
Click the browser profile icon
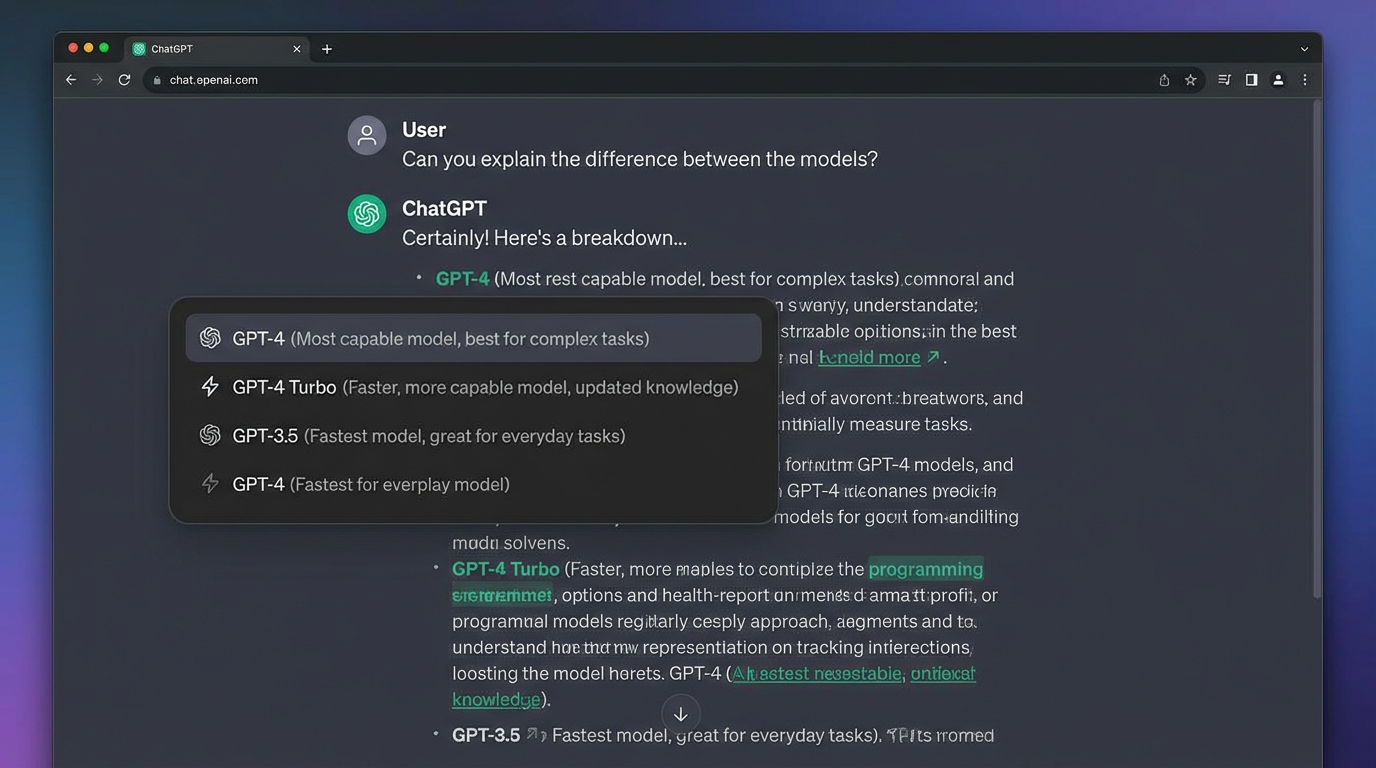[1278, 79]
